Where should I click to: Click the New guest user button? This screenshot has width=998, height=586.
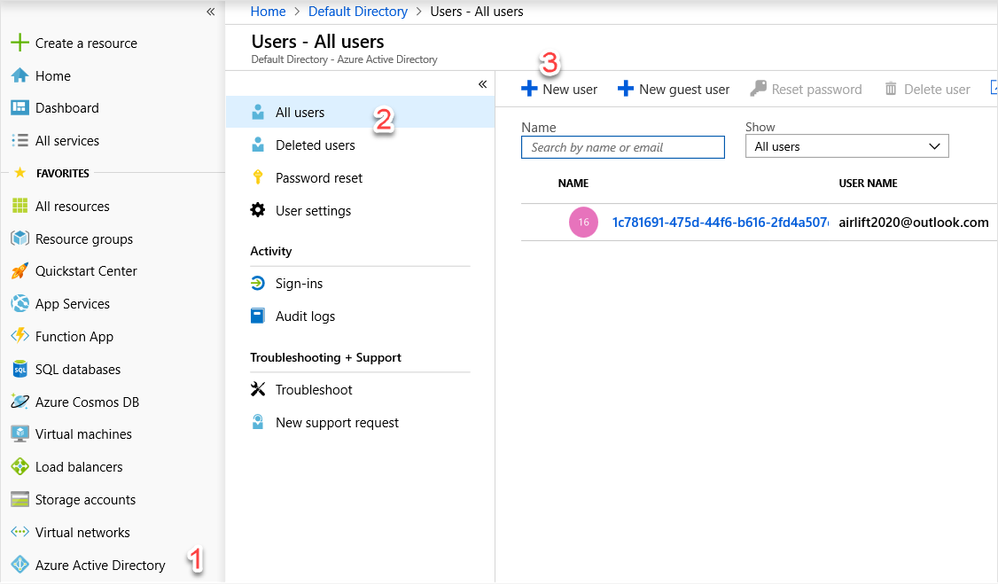[x=673, y=89]
